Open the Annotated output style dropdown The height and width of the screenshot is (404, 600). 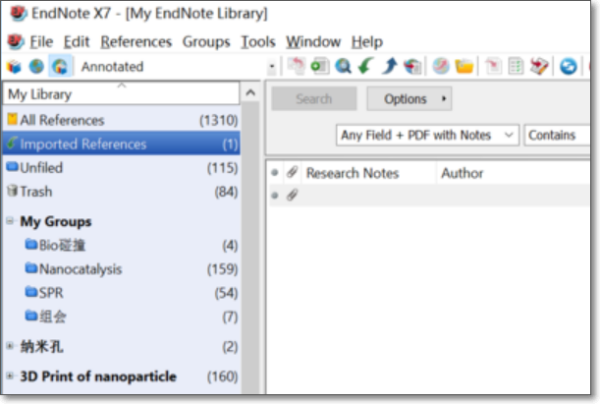pos(272,67)
